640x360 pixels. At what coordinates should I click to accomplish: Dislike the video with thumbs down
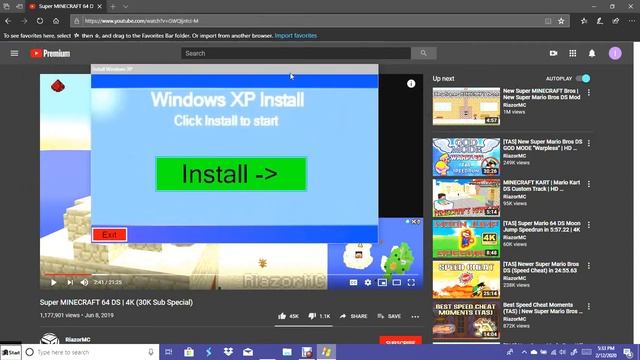(319, 316)
